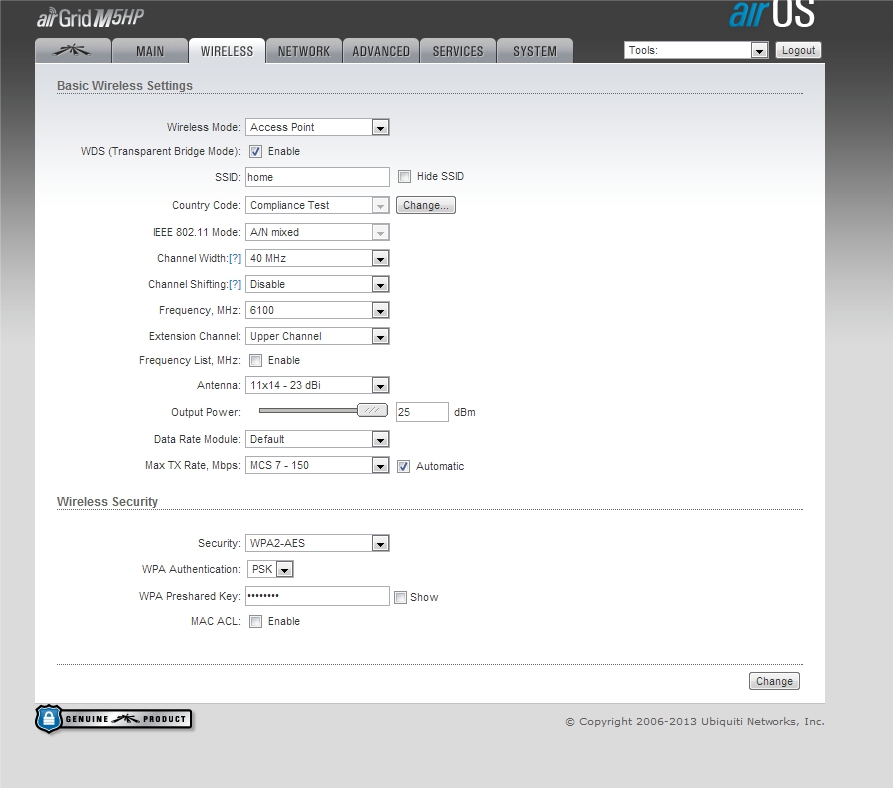Open the IEEE 802.11 Mode dropdown

[x=317, y=232]
